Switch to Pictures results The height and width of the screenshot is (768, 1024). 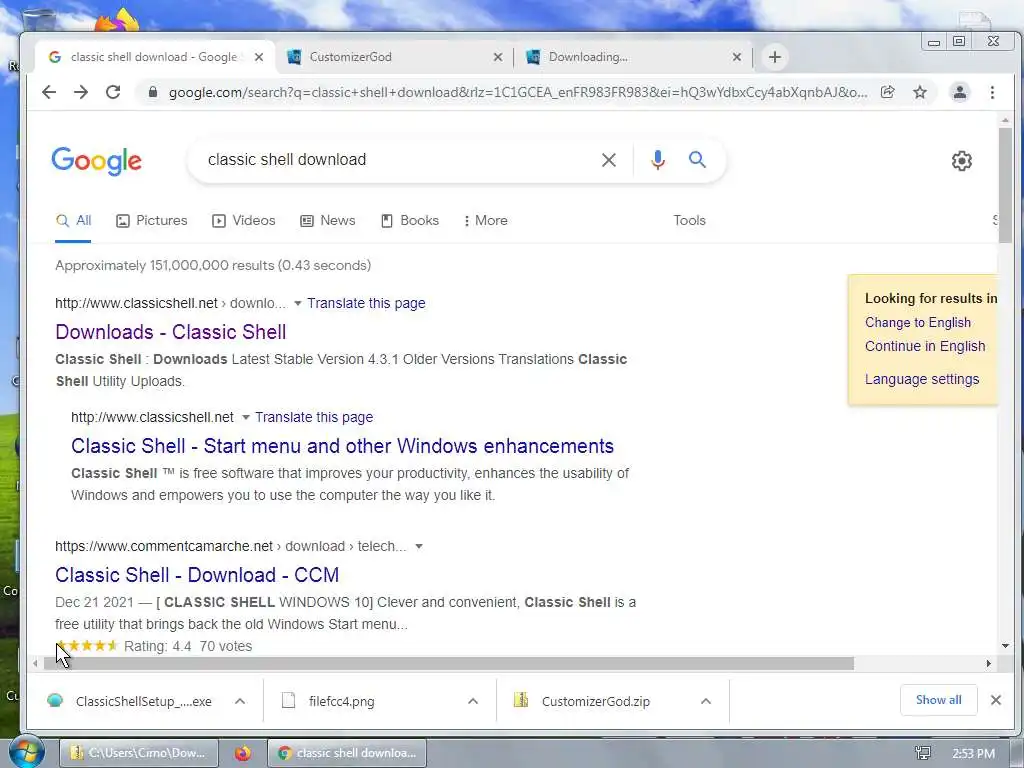tap(152, 221)
